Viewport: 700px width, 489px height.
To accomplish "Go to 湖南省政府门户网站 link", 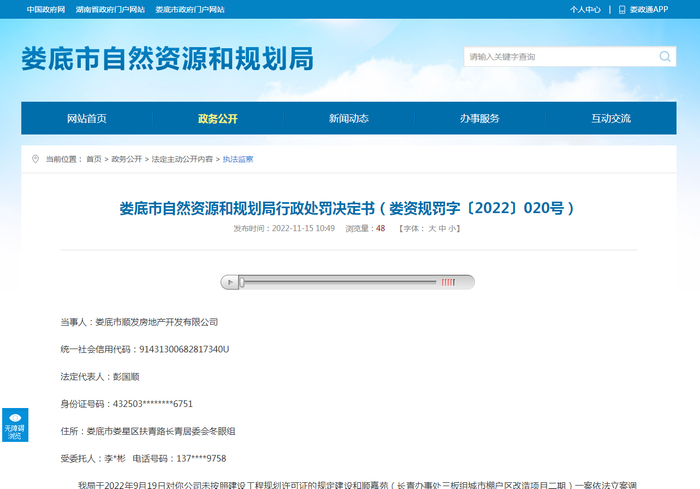I will [110, 9].
